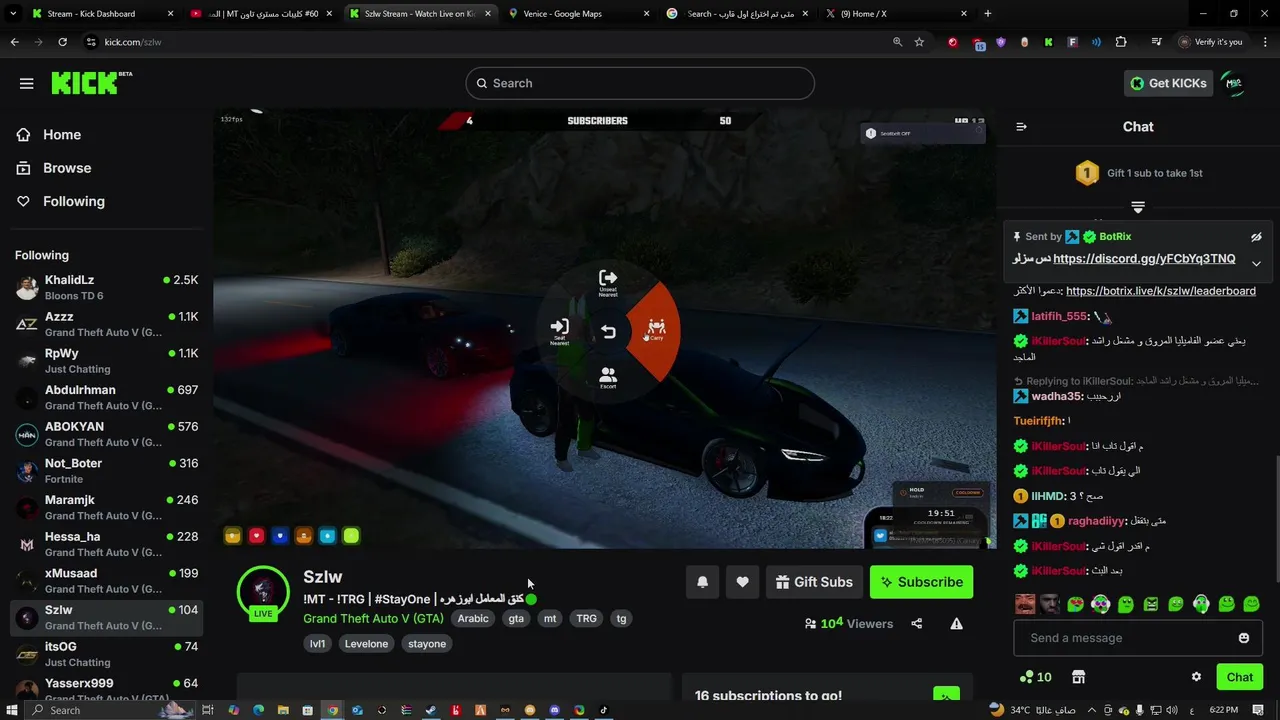Toggle stream notifications bell
Screen dimensions: 1280x720
click(x=702, y=582)
